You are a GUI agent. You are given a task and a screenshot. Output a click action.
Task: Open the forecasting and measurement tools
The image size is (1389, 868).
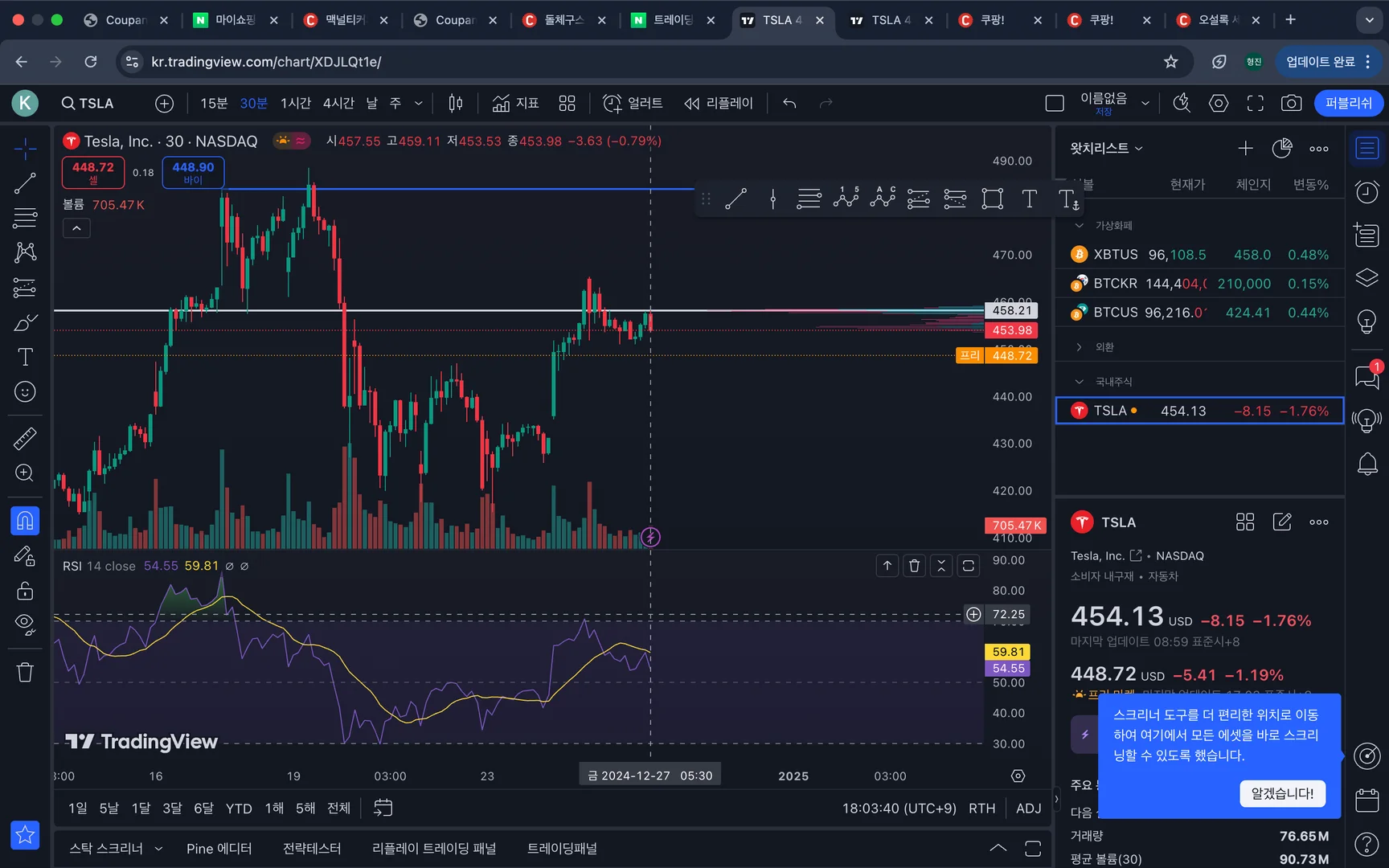click(25, 287)
